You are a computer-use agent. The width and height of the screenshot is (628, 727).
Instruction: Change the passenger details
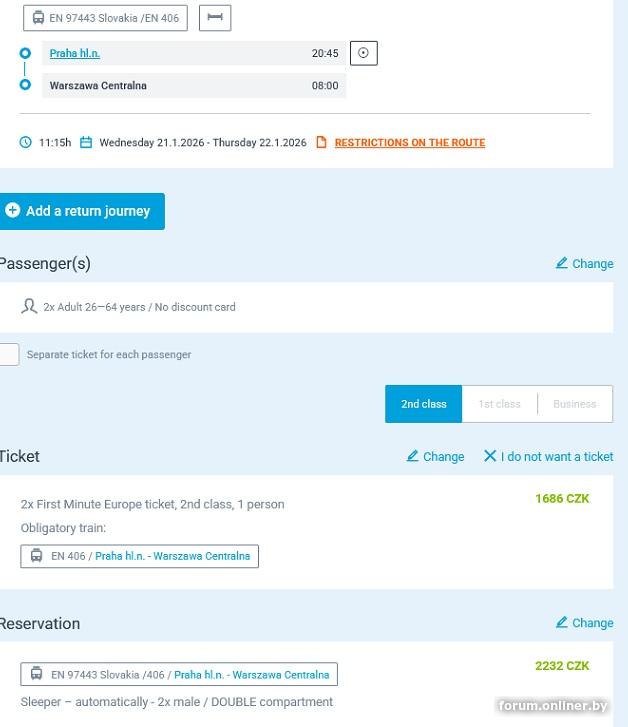click(584, 263)
